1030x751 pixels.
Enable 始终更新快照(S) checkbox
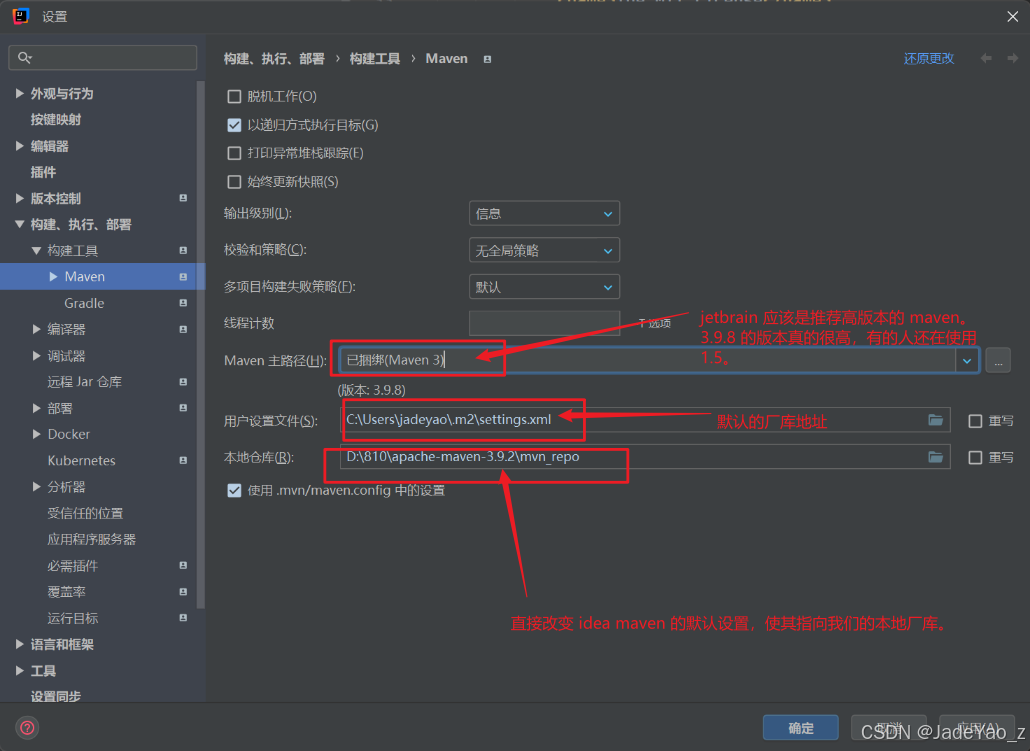[234, 181]
